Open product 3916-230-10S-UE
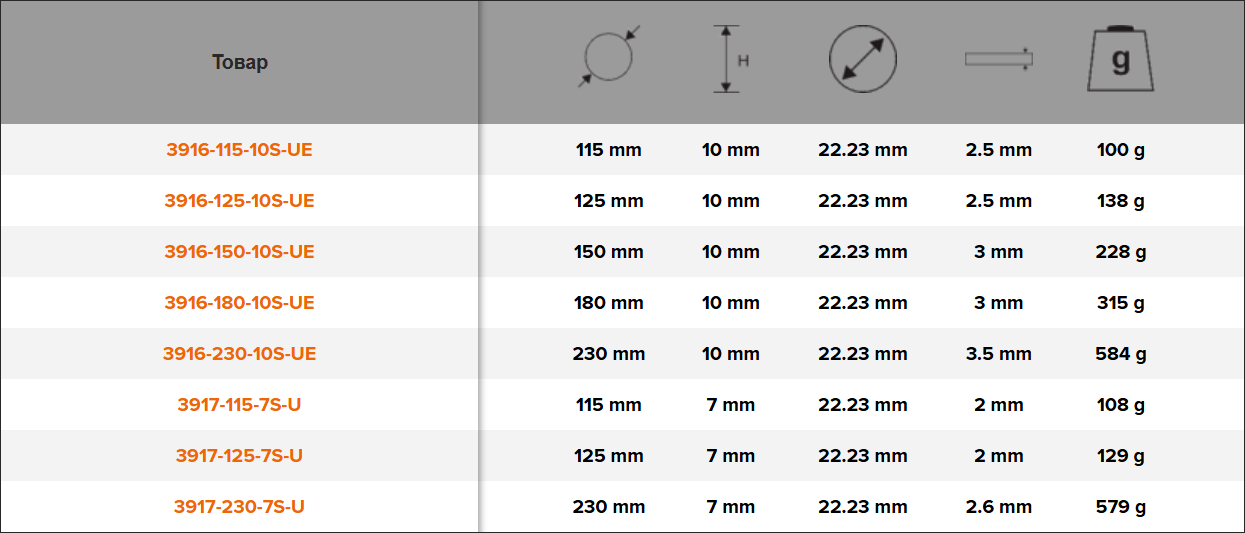 point(239,354)
